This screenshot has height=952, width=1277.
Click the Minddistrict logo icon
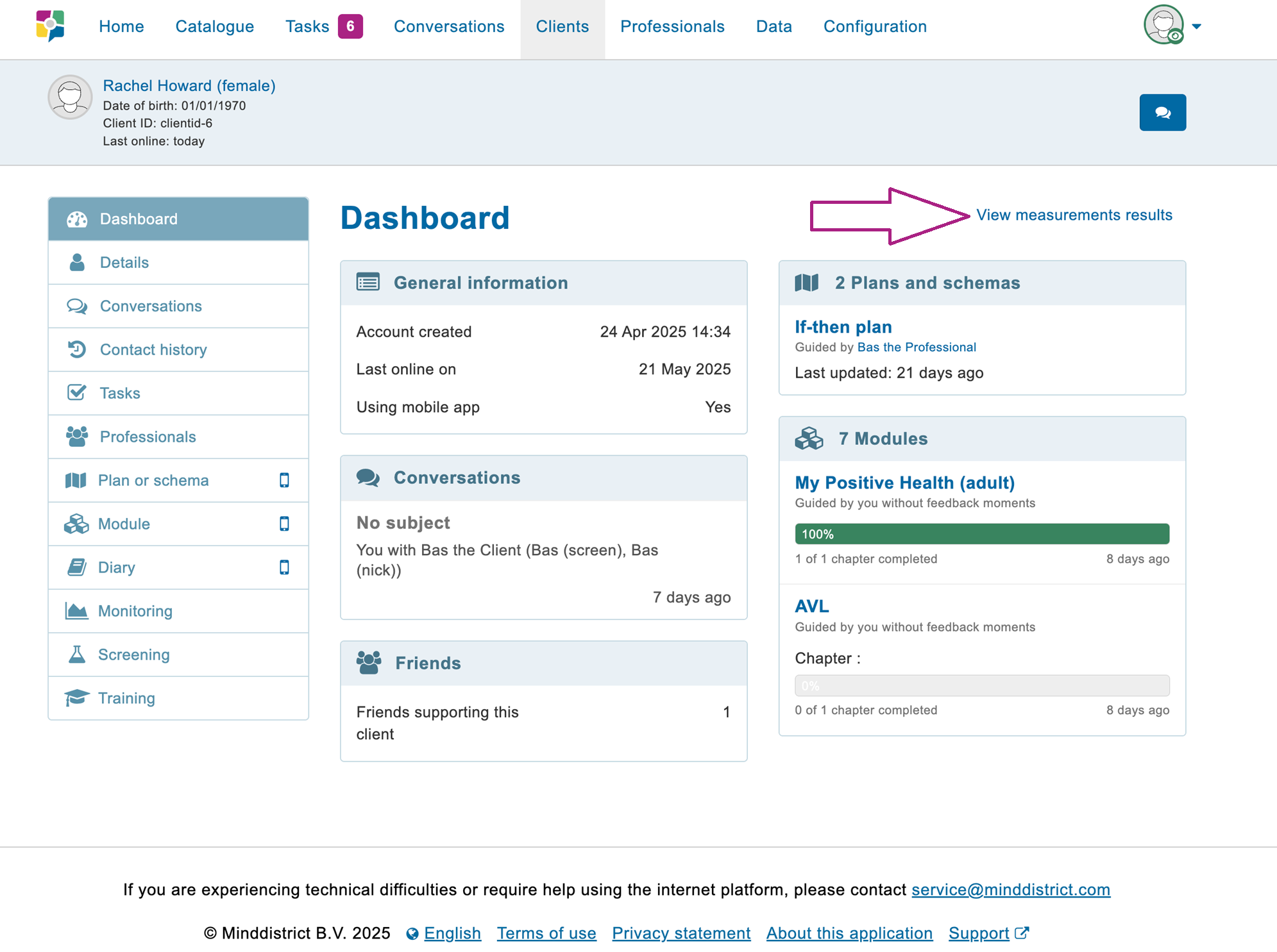[x=51, y=26]
